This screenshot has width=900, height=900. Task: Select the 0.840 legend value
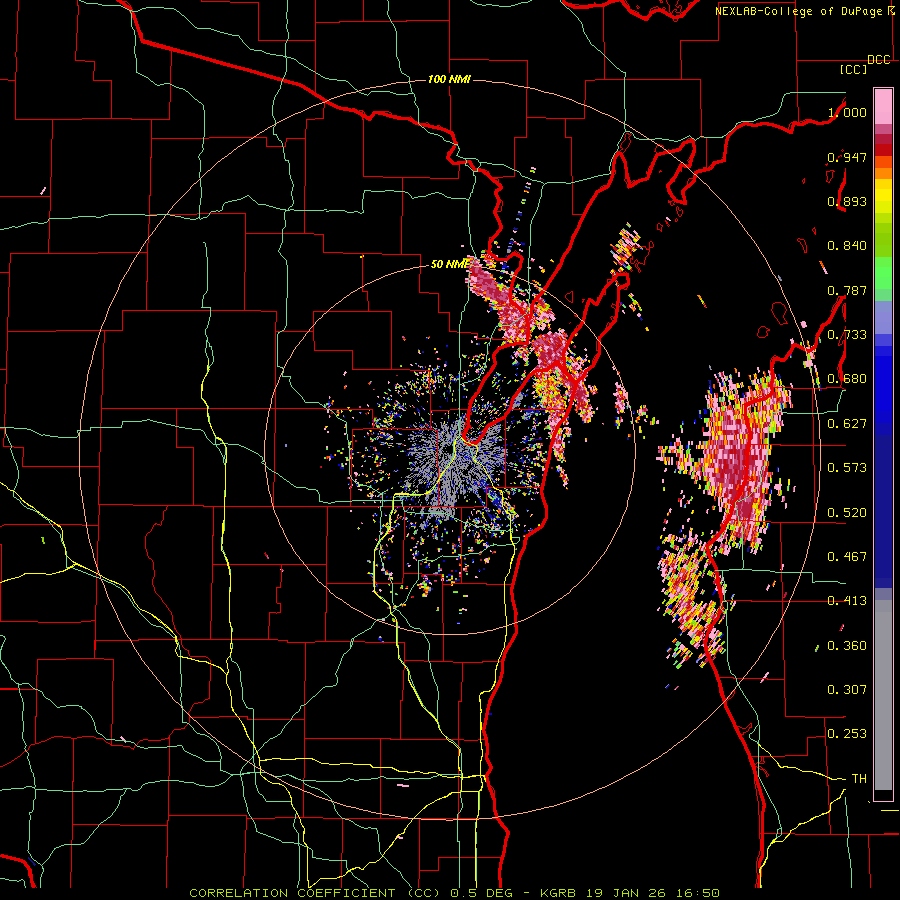click(x=847, y=246)
